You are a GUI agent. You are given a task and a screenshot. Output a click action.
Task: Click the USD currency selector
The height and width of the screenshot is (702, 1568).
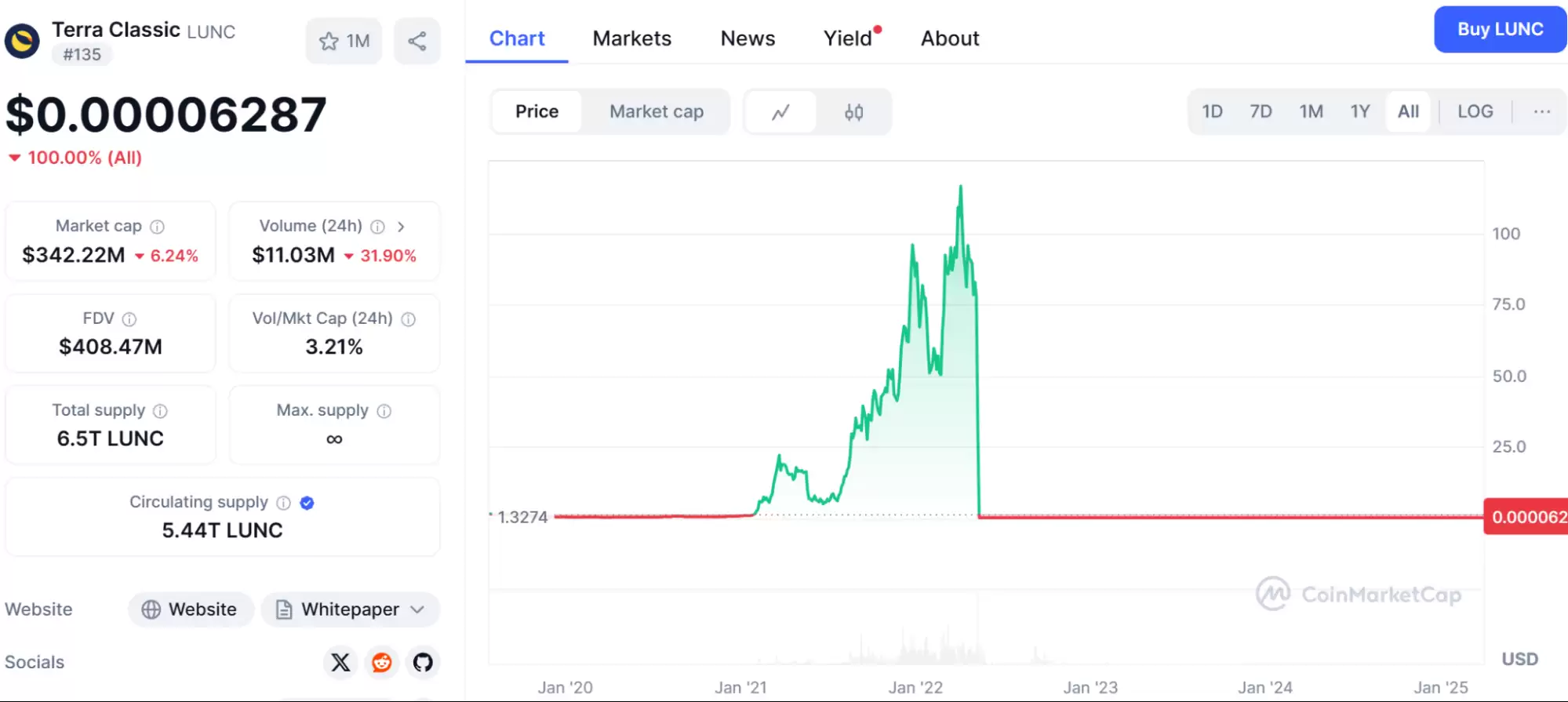(1520, 659)
